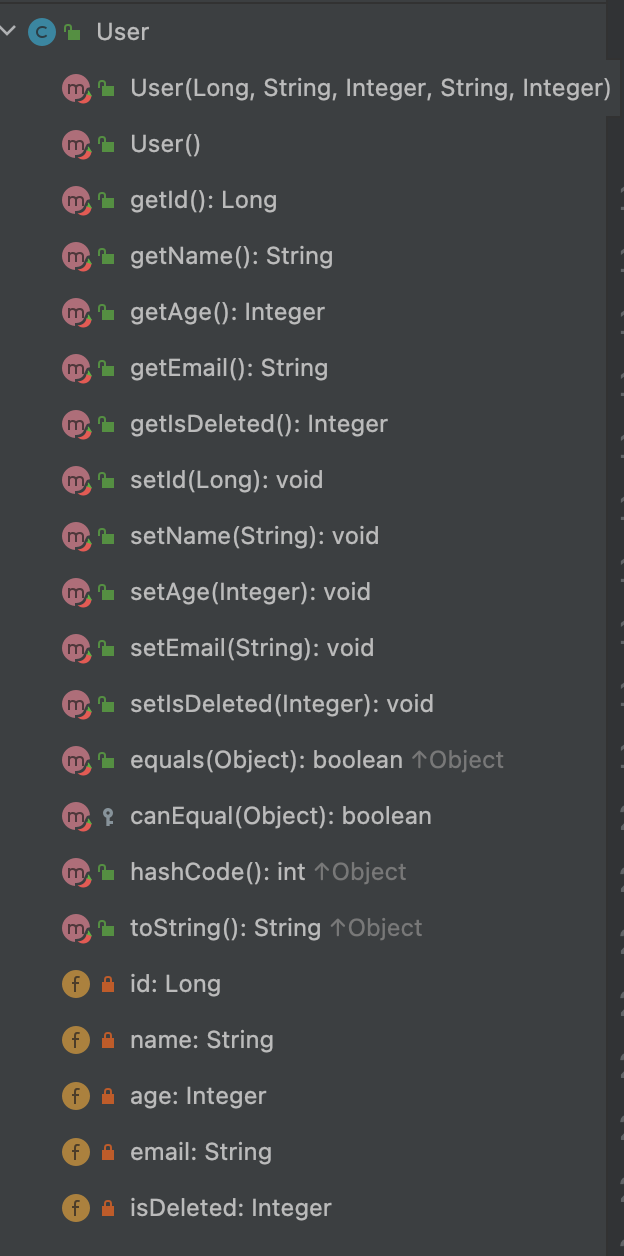Click the key icon beside canEqual method
This screenshot has height=1256, width=624.
tap(108, 817)
